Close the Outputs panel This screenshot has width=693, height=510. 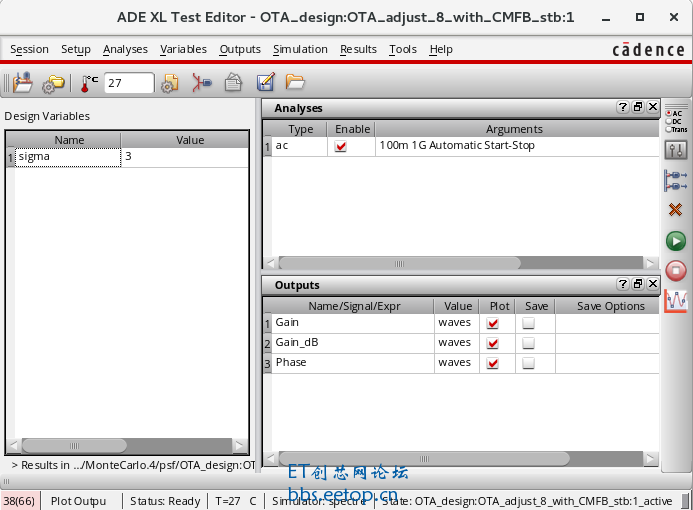click(x=653, y=284)
